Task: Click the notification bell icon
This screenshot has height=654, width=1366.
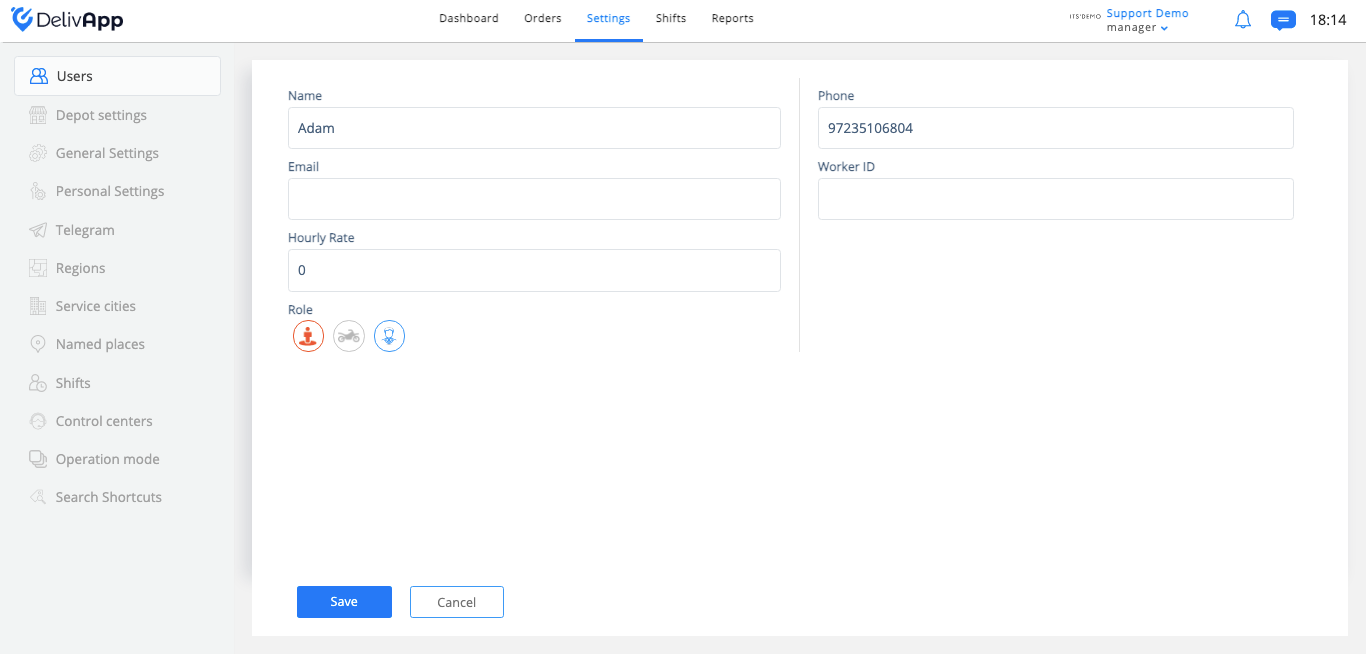Action: [x=1243, y=19]
